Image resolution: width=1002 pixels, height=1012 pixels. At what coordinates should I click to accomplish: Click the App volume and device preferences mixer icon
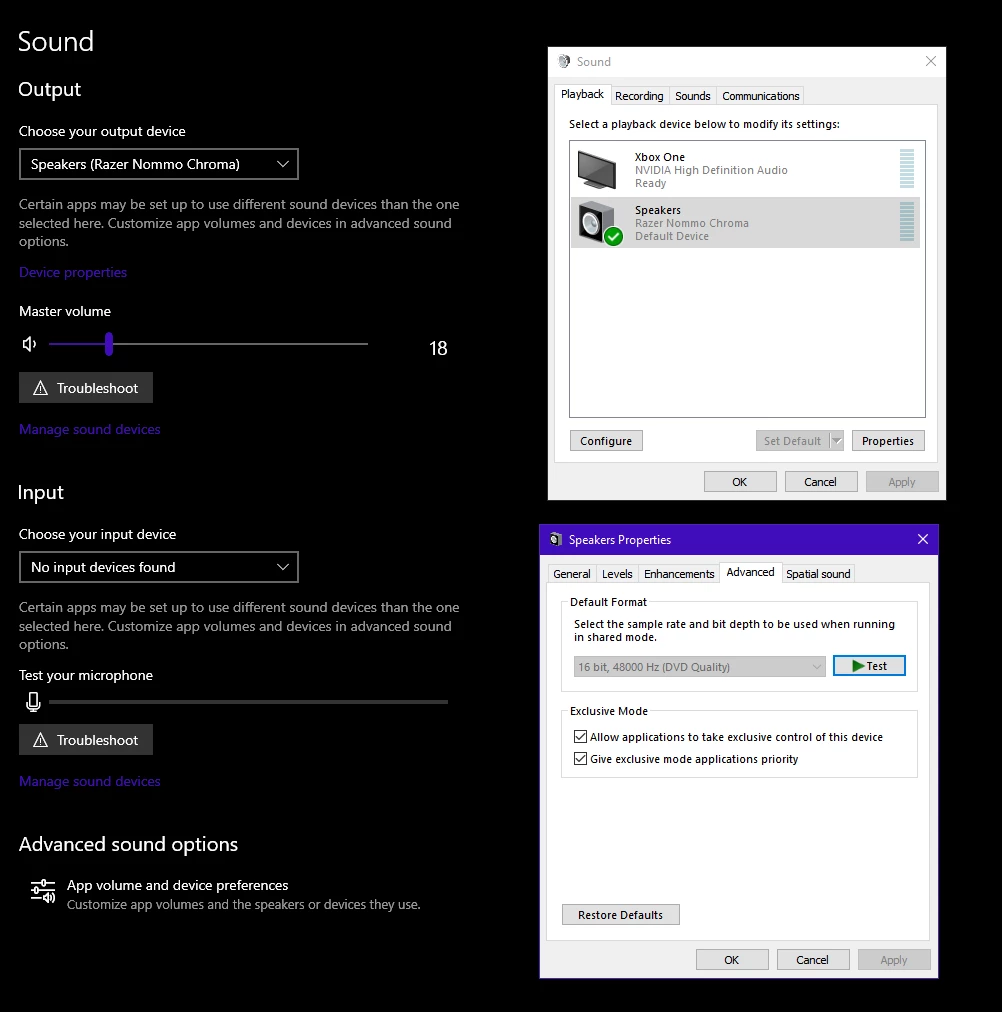pos(43,891)
